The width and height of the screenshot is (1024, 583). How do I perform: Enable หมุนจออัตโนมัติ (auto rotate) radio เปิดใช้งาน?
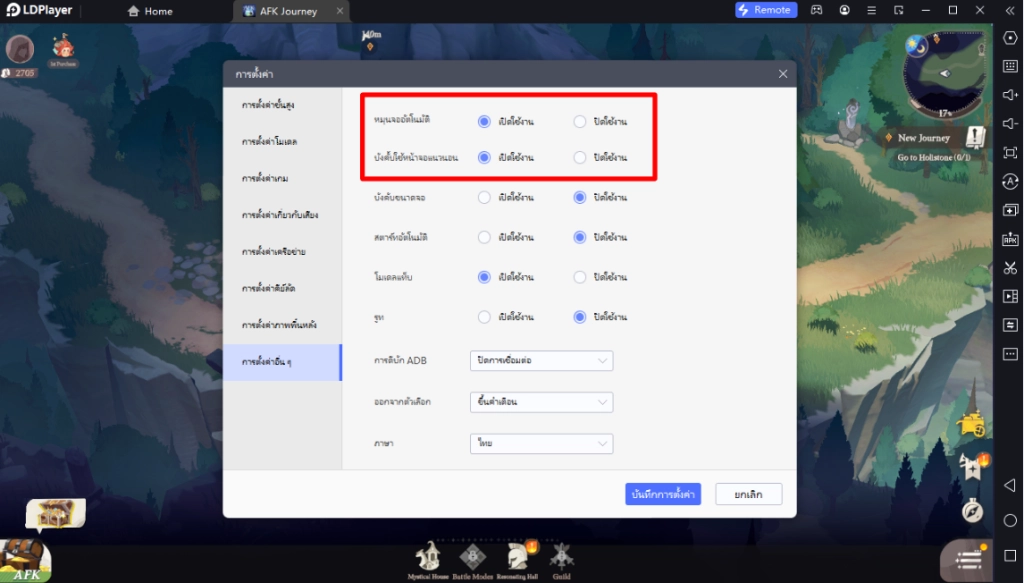[484, 121]
